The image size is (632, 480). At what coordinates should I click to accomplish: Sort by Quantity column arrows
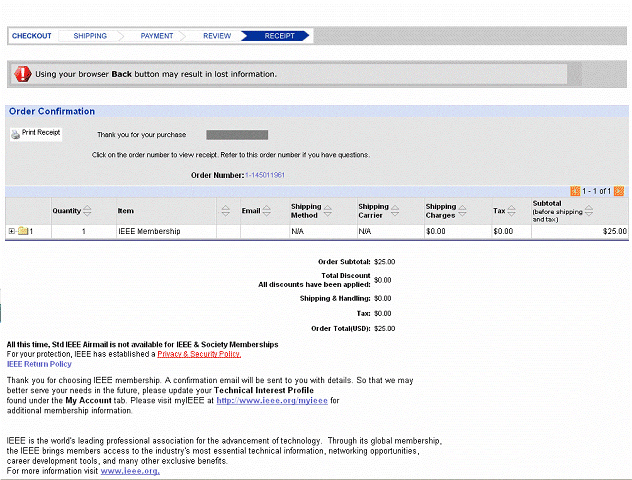coord(87,210)
